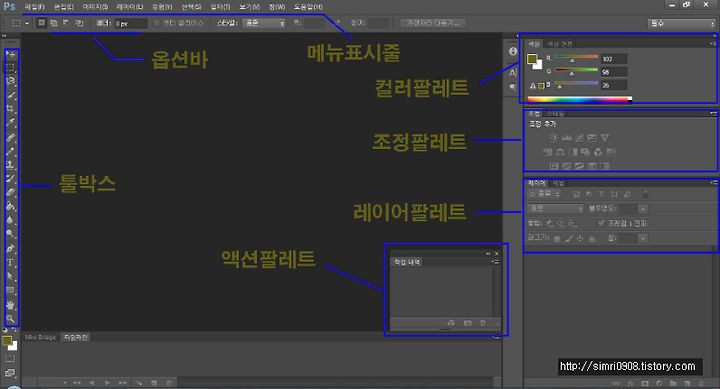Select the Healing Brush tool
720x389 pixels.
(11, 137)
